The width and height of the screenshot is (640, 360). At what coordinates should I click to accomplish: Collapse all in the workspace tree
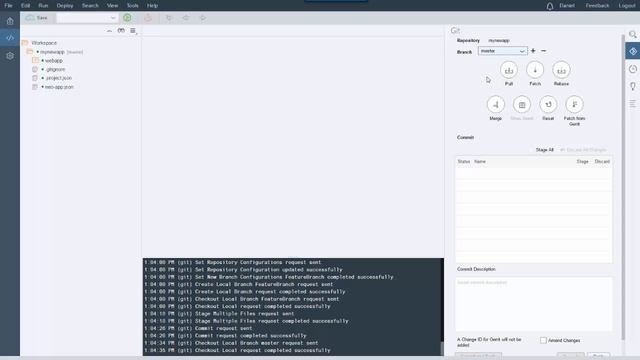109,31
